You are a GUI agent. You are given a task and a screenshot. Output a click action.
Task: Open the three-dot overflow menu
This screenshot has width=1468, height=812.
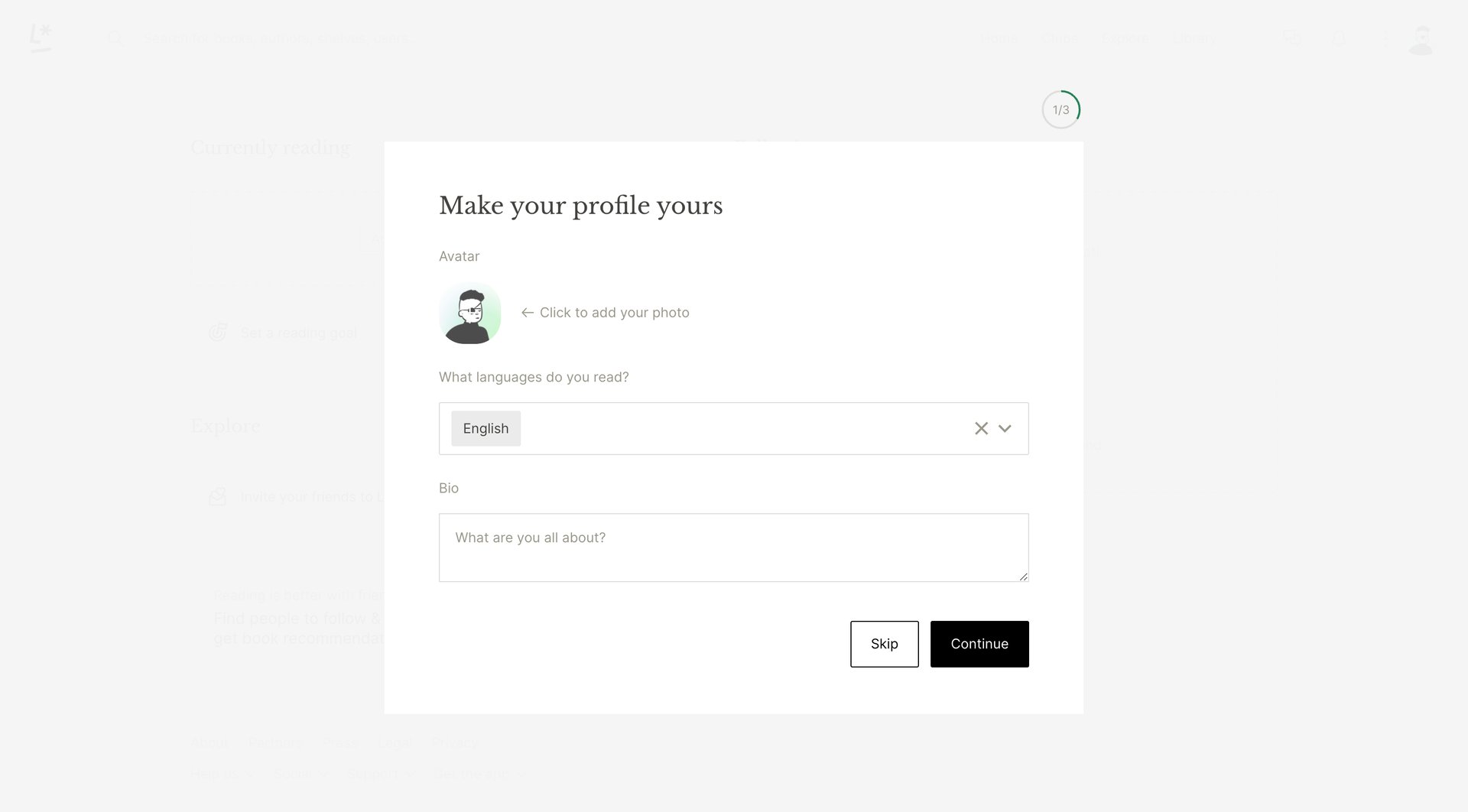pyautogui.click(x=1385, y=37)
